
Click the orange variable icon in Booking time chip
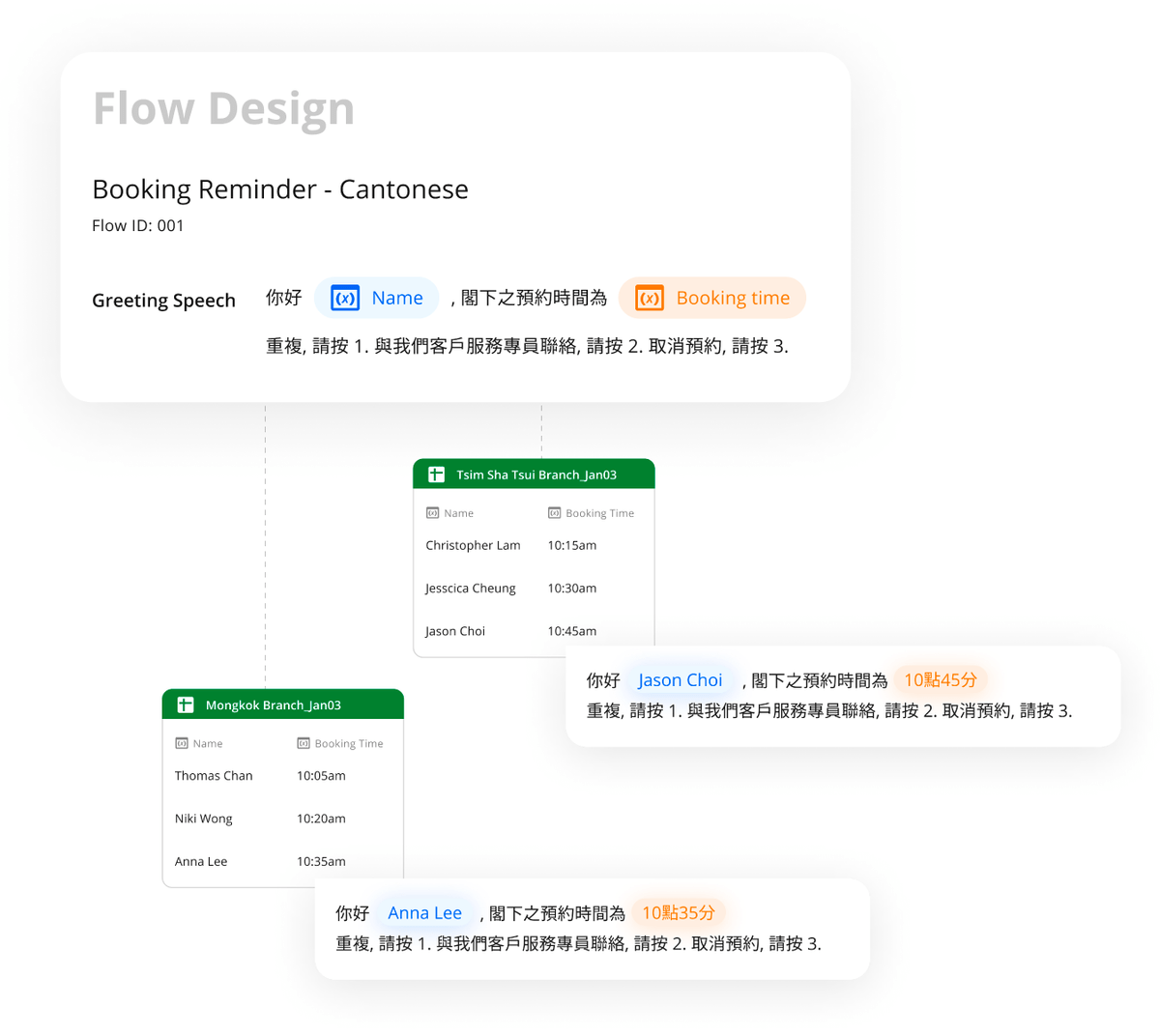[x=650, y=298]
